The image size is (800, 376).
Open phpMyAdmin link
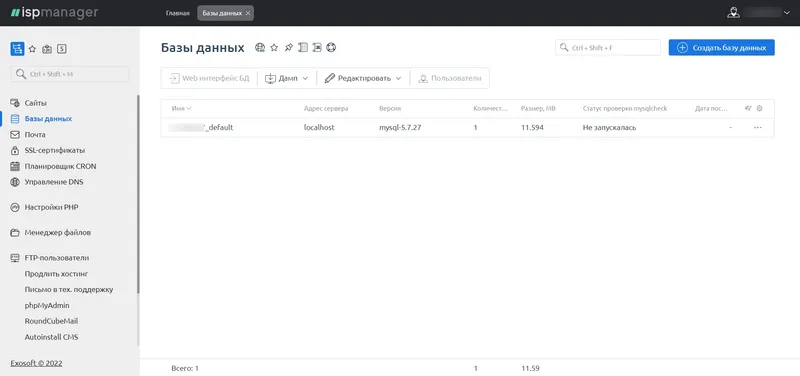(47, 306)
